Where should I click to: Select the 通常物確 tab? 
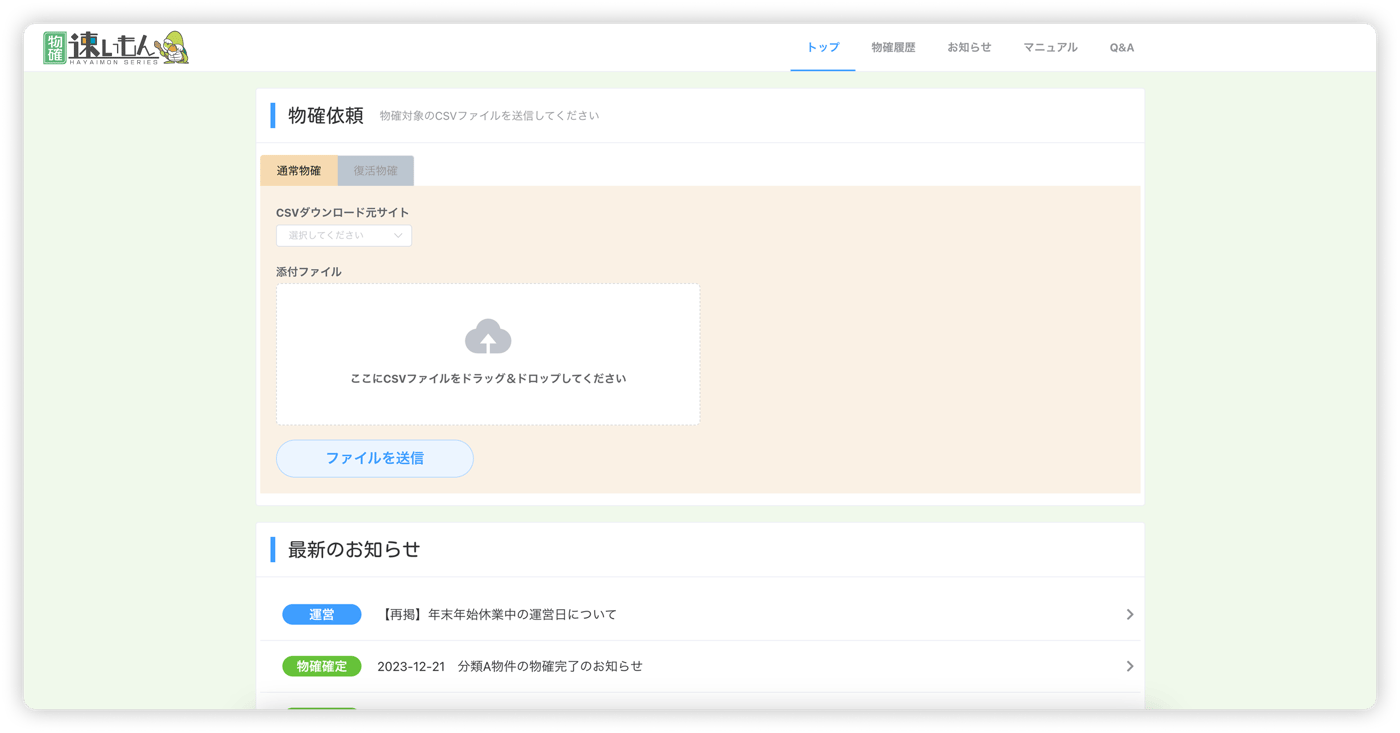coord(299,171)
